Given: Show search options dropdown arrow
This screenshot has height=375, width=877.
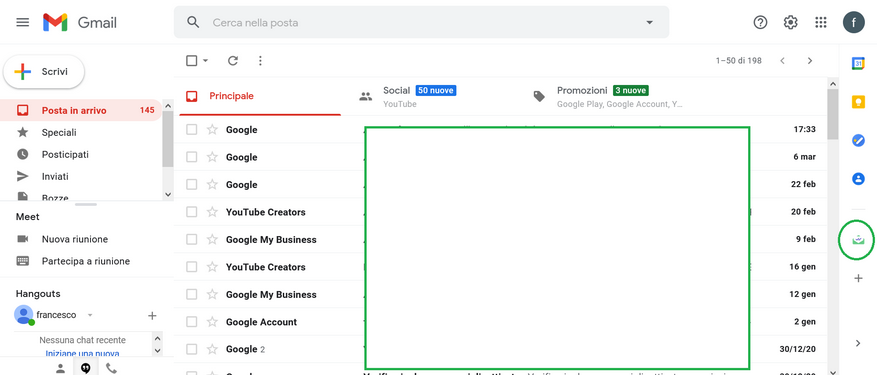Looking at the screenshot, I should pos(649,22).
